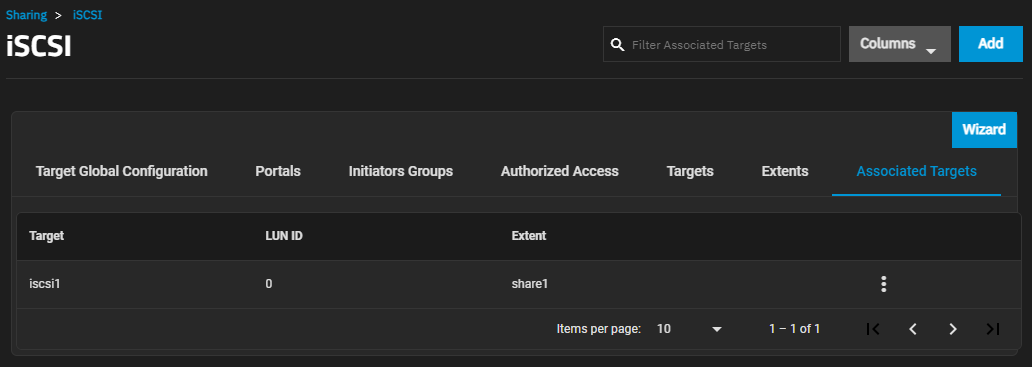This screenshot has height=367, width=1032.
Task: Jump to the last page of results
Action: [x=993, y=329]
